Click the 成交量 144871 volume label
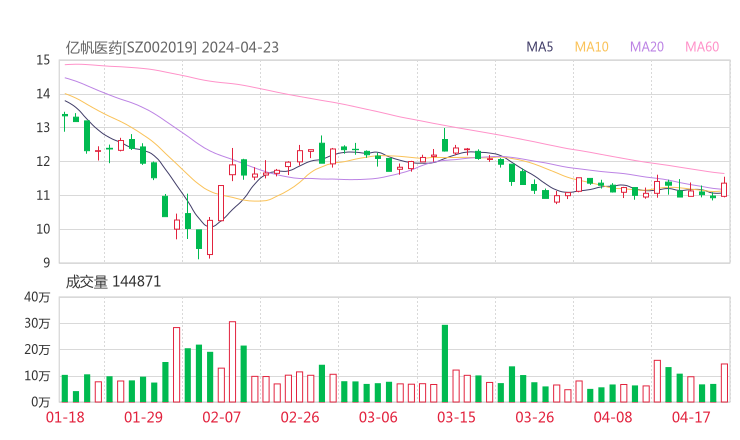The width and height of the screenshot is (740, 440). point(113,282)
